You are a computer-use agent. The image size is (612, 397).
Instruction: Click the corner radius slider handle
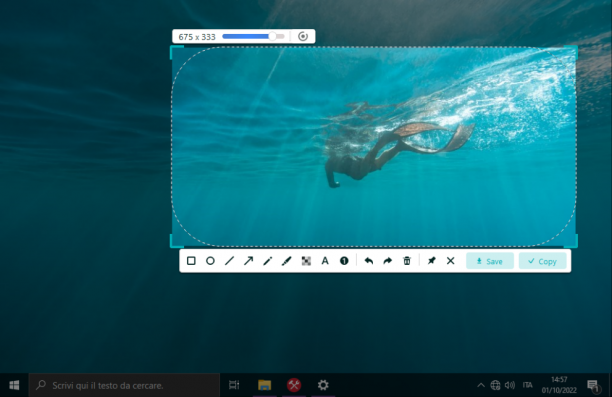(272, 36)
